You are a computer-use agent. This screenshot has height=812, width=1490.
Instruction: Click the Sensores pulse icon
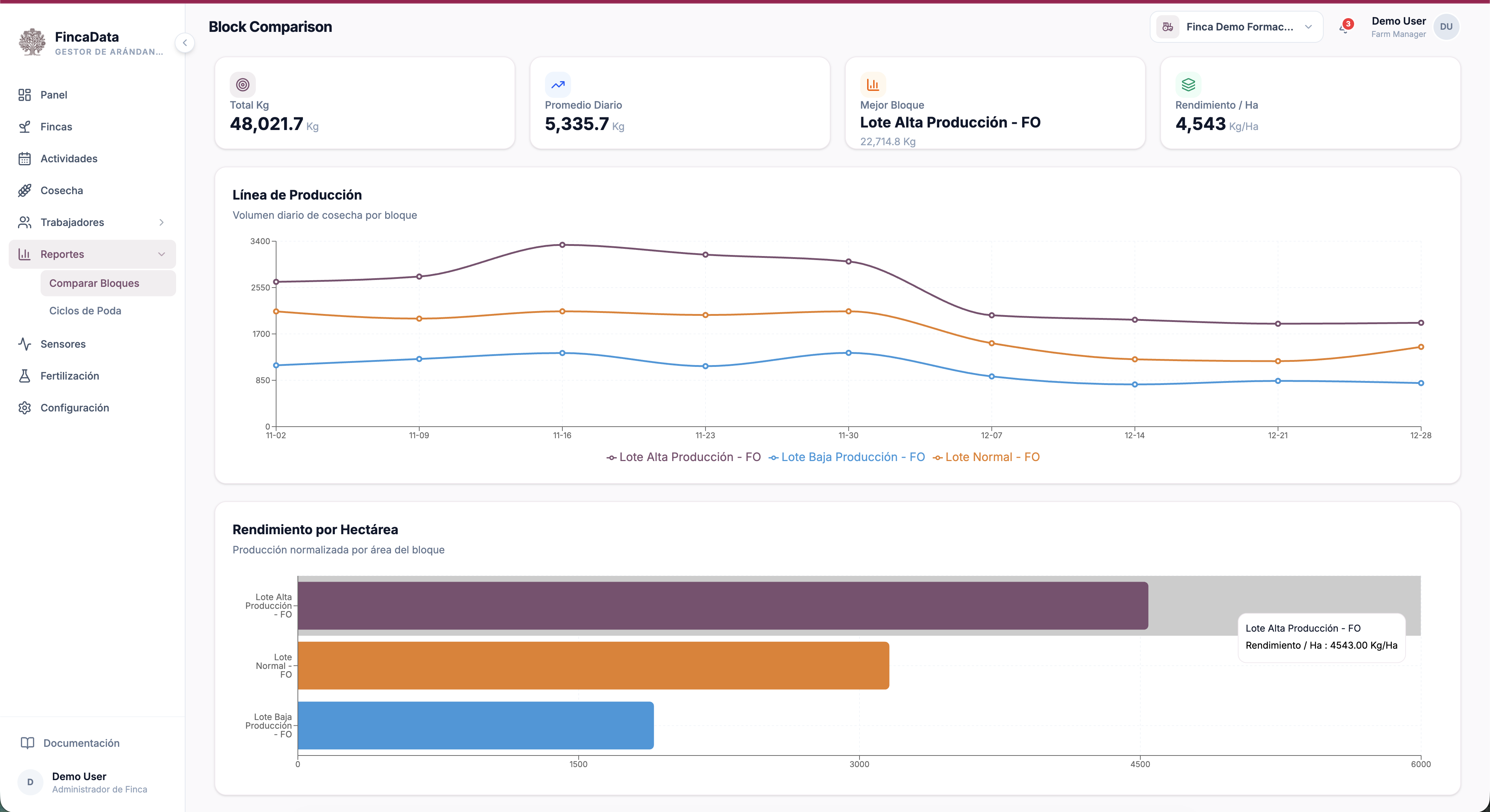pos(24,344)
